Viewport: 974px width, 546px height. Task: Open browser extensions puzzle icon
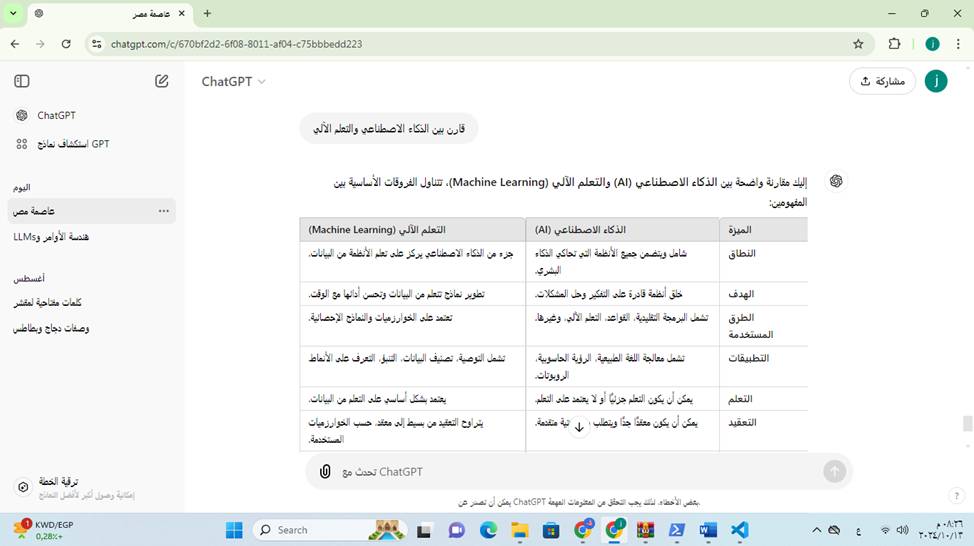pyautogui.click(x=894, y=44)
